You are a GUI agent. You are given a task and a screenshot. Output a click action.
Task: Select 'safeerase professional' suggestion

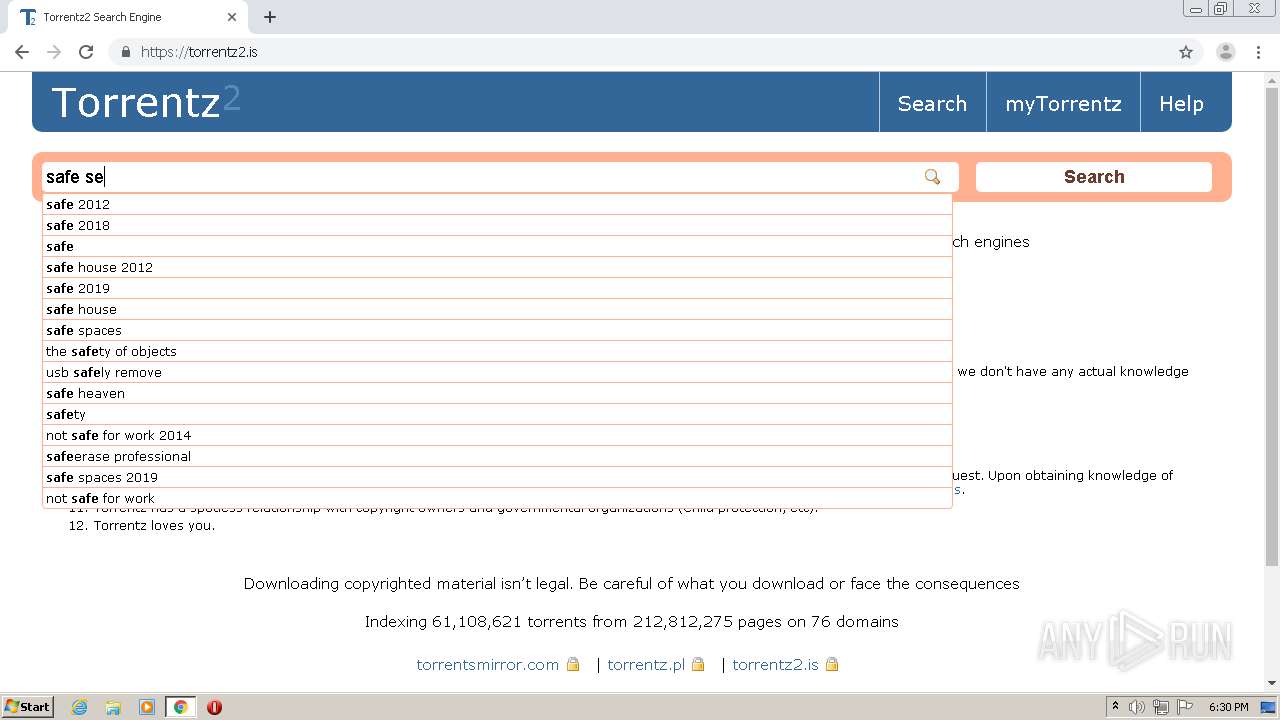coord(497,456)
